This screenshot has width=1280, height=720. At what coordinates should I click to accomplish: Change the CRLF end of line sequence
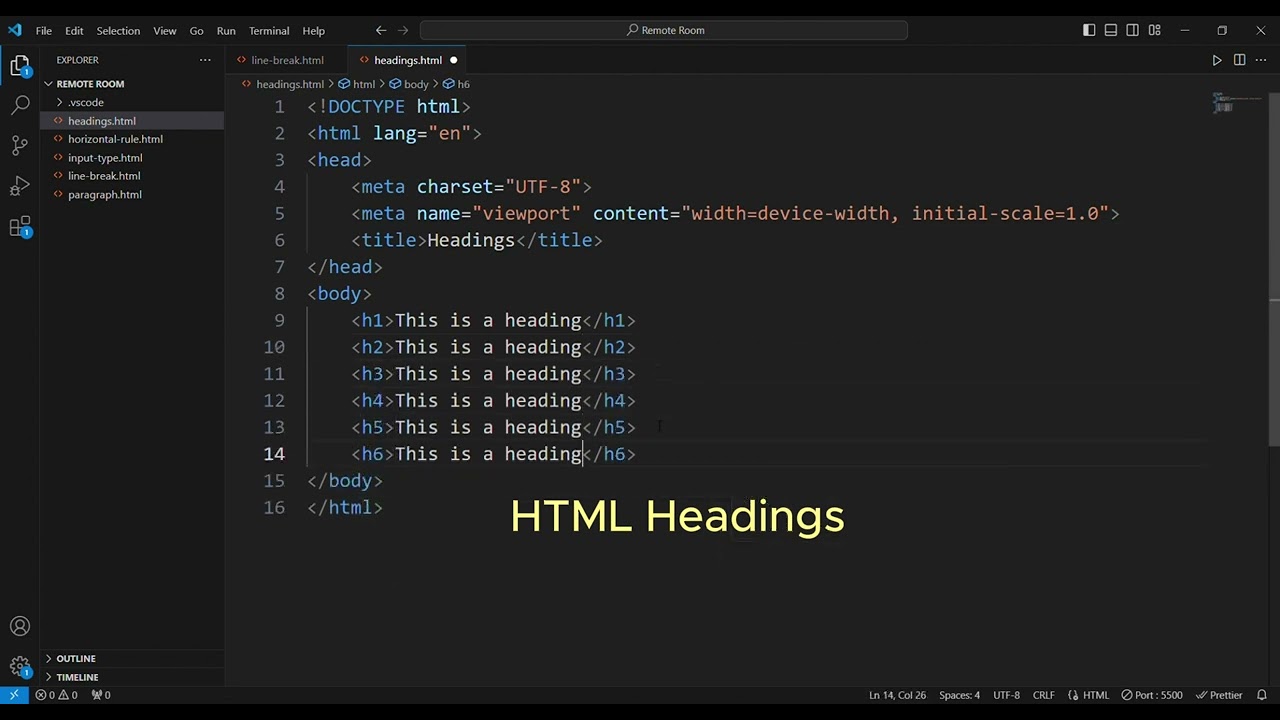click(x=1043, y=695)
